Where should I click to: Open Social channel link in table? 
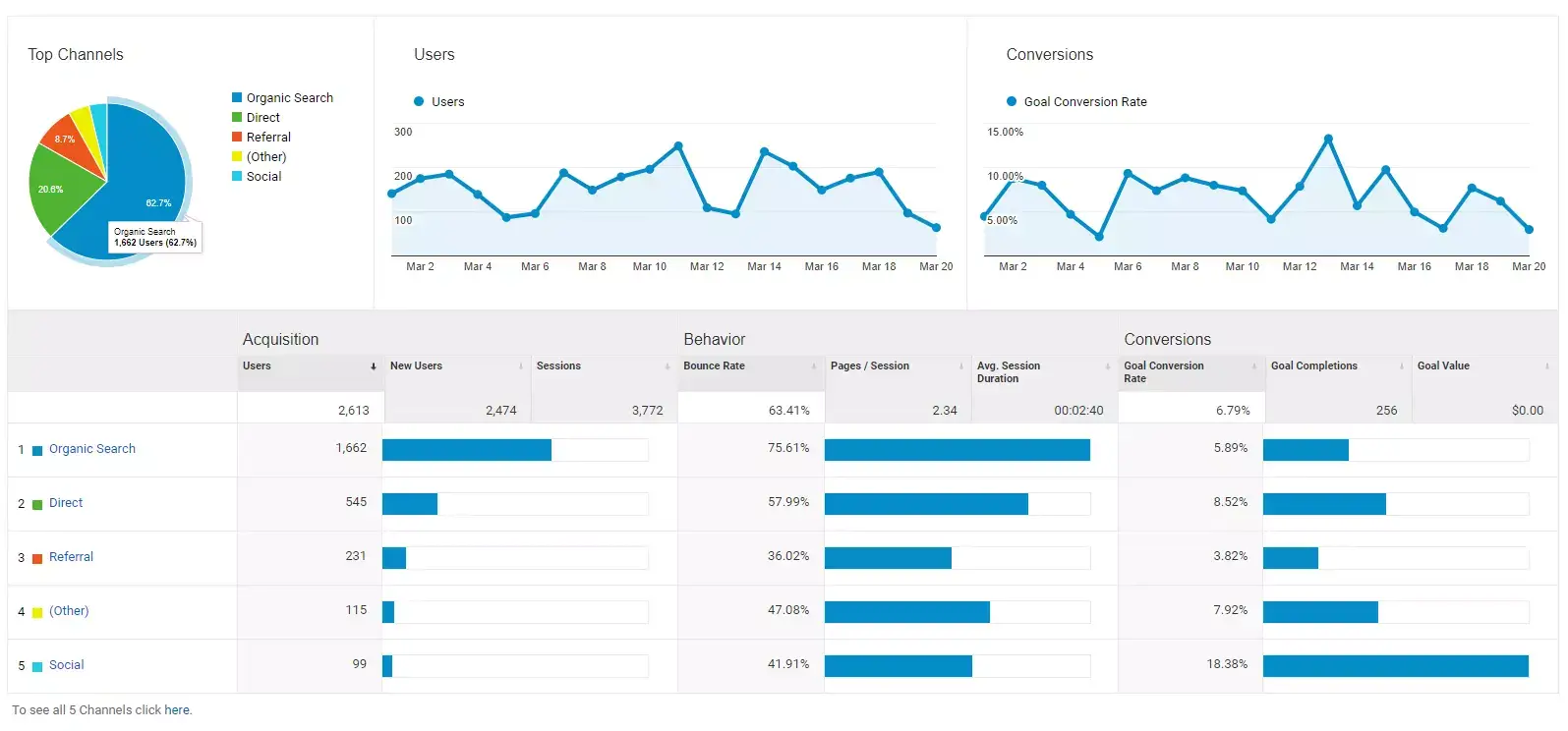tap(67, 665)
